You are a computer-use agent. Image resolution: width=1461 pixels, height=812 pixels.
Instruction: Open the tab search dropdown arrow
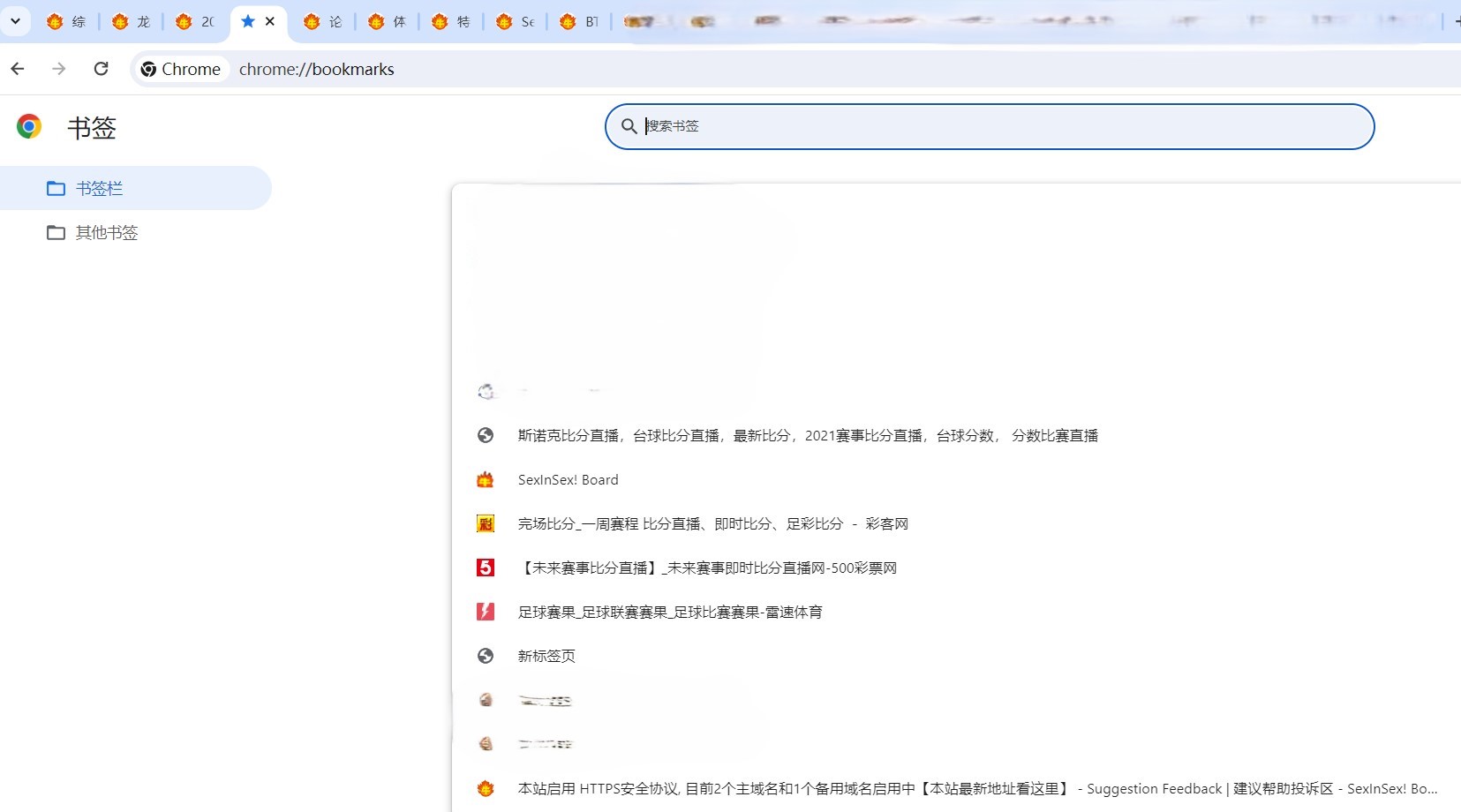click(x=15, y=21)
